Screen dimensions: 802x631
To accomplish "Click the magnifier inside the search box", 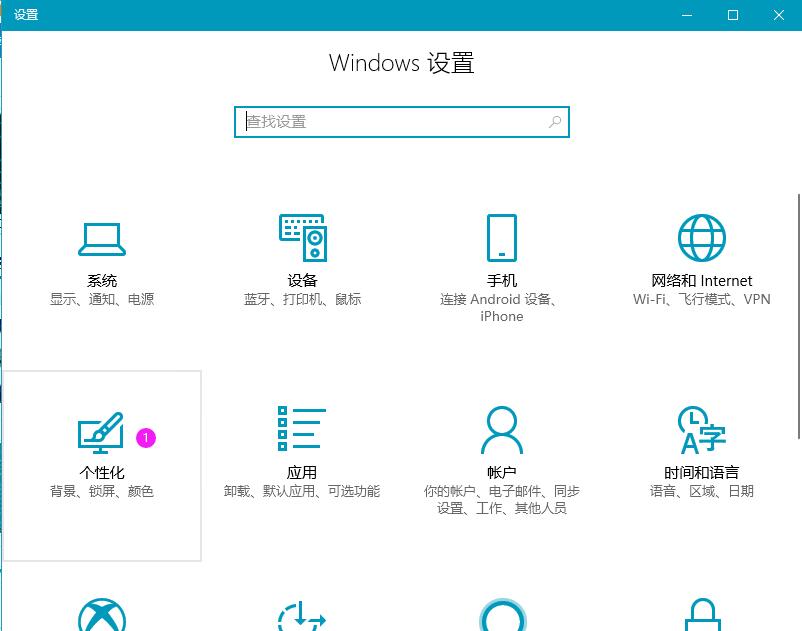I will coord(554,121).
